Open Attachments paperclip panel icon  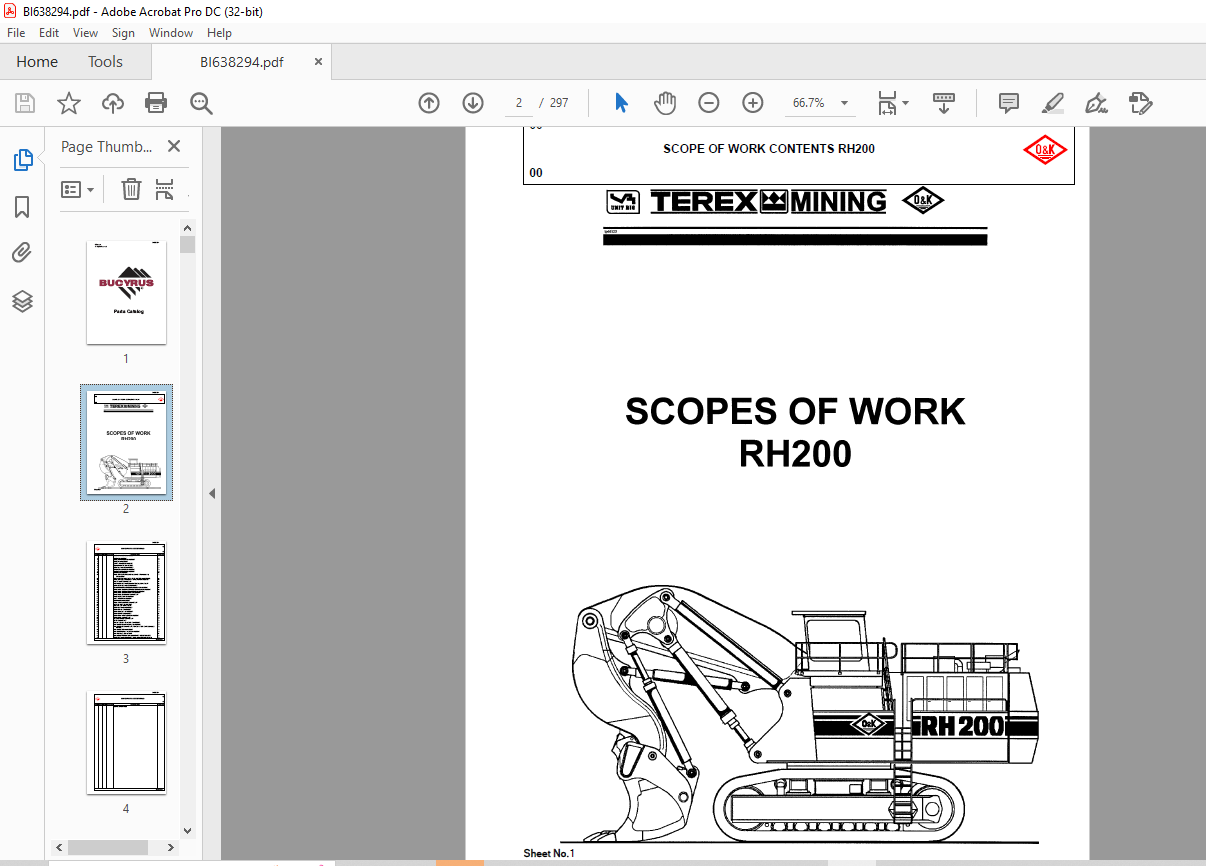coord(22,254)
